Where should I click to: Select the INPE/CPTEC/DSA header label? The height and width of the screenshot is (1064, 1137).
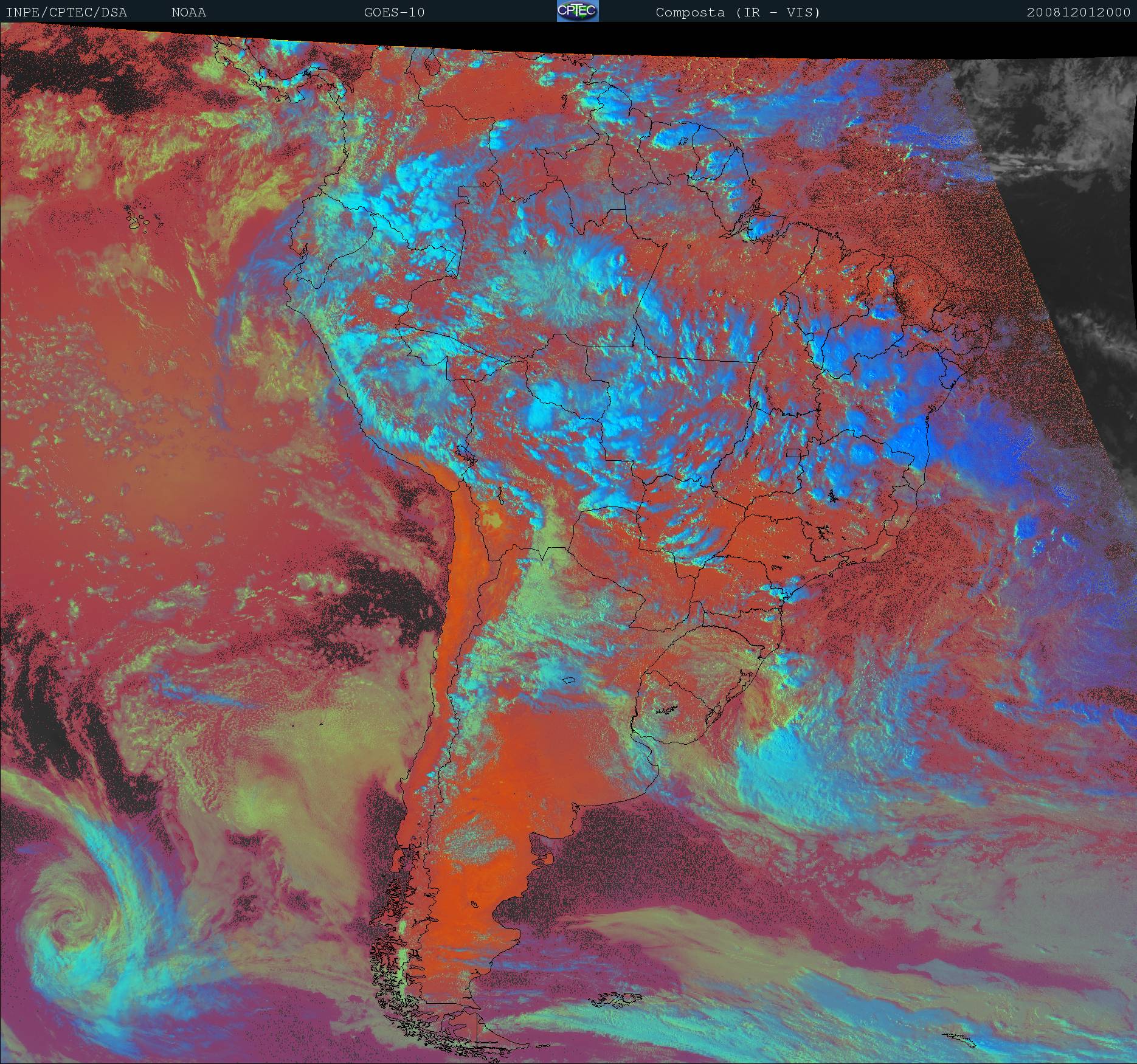click(66, 12)
